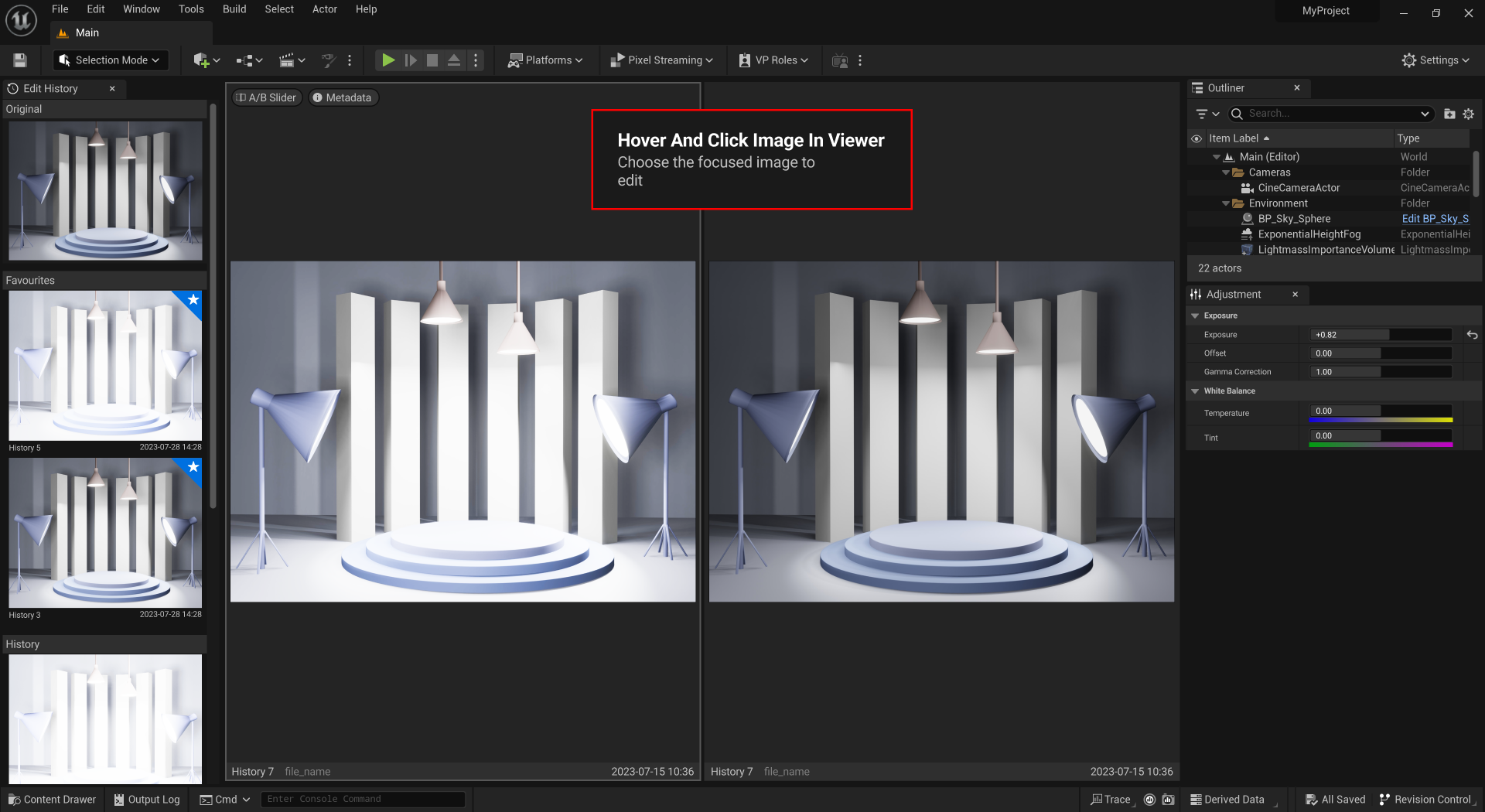This screenshot has height=812, width=1485.
Task: Click the quick add content cube icon
Action: point(206,60)
